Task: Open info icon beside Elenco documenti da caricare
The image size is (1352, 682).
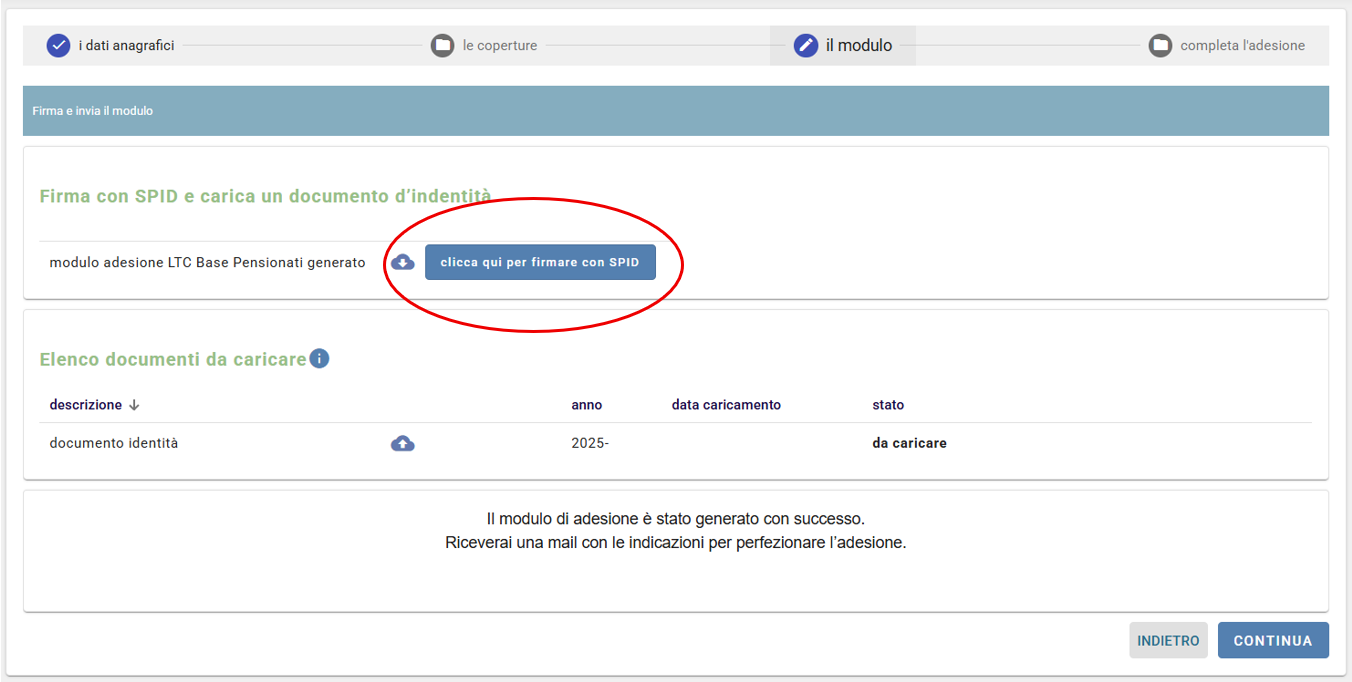Action: point(319,358)
